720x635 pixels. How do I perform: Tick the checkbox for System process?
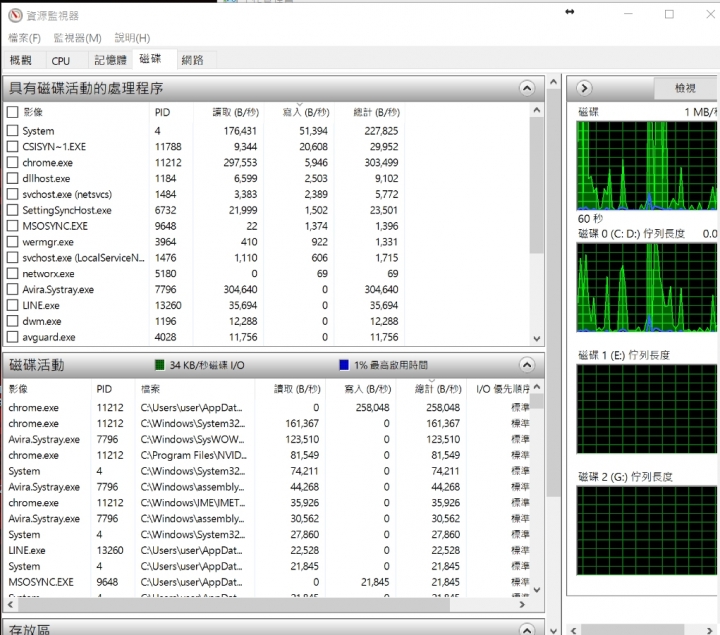(13, 131)
